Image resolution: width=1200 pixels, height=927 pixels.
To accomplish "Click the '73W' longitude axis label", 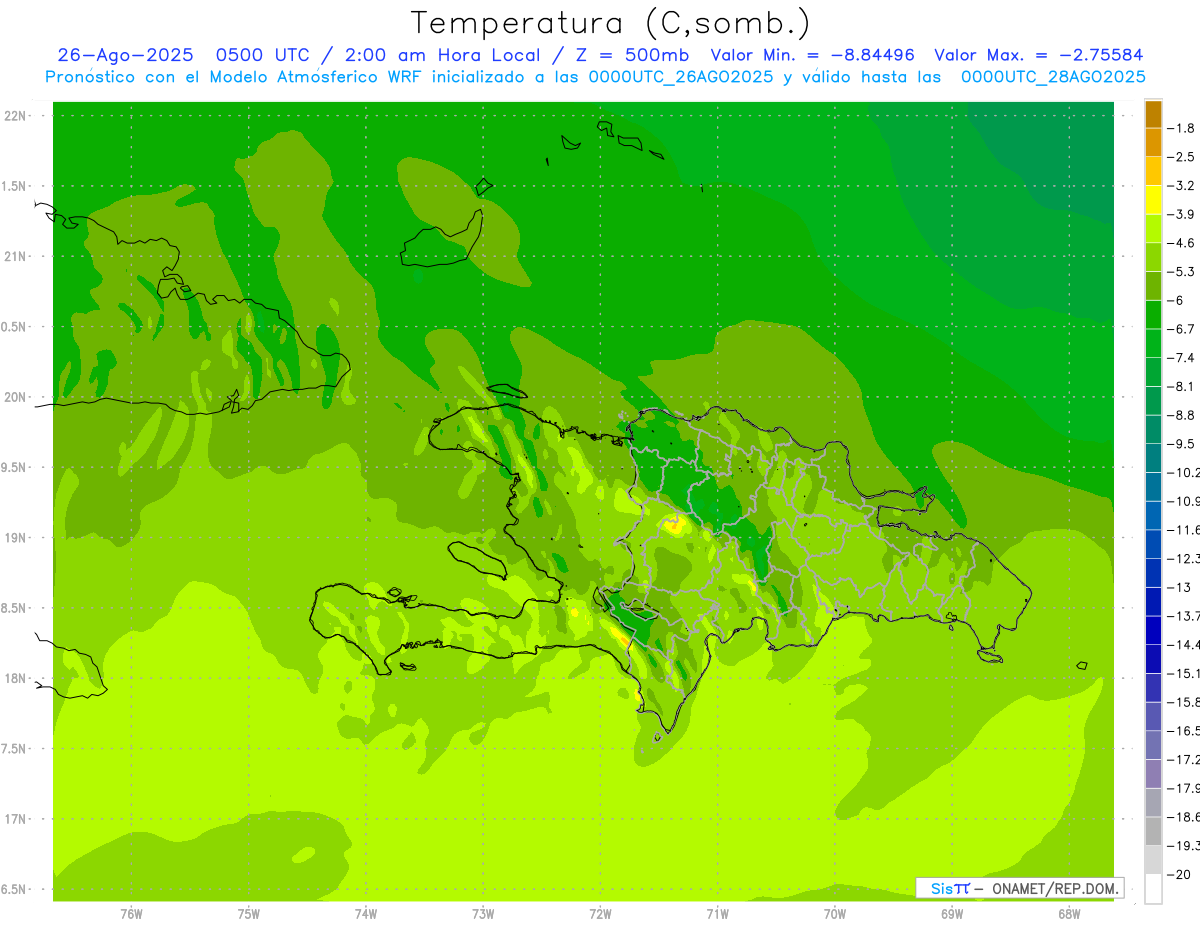I will (x=483, y=914).
